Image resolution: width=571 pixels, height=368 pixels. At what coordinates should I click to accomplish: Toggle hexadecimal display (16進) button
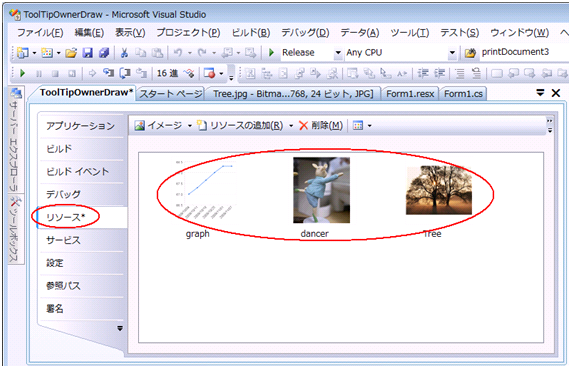click(x=167, y=74)
